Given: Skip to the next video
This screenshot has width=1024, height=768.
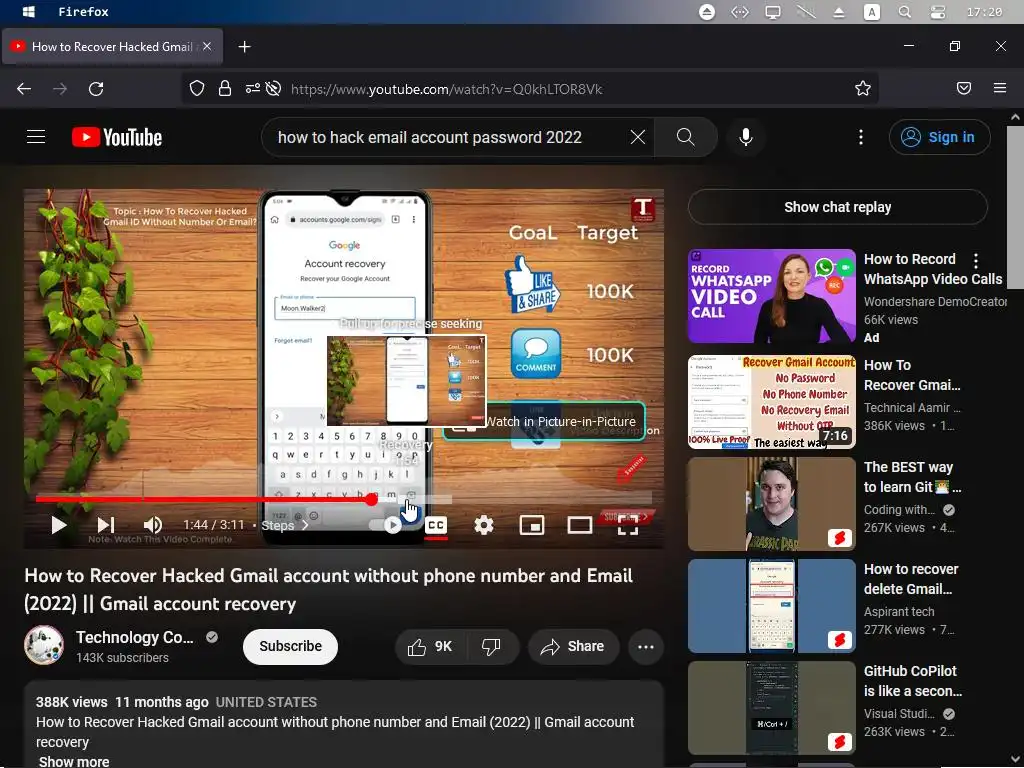Looking at the screenshot, I should click(x=106, y=525).
